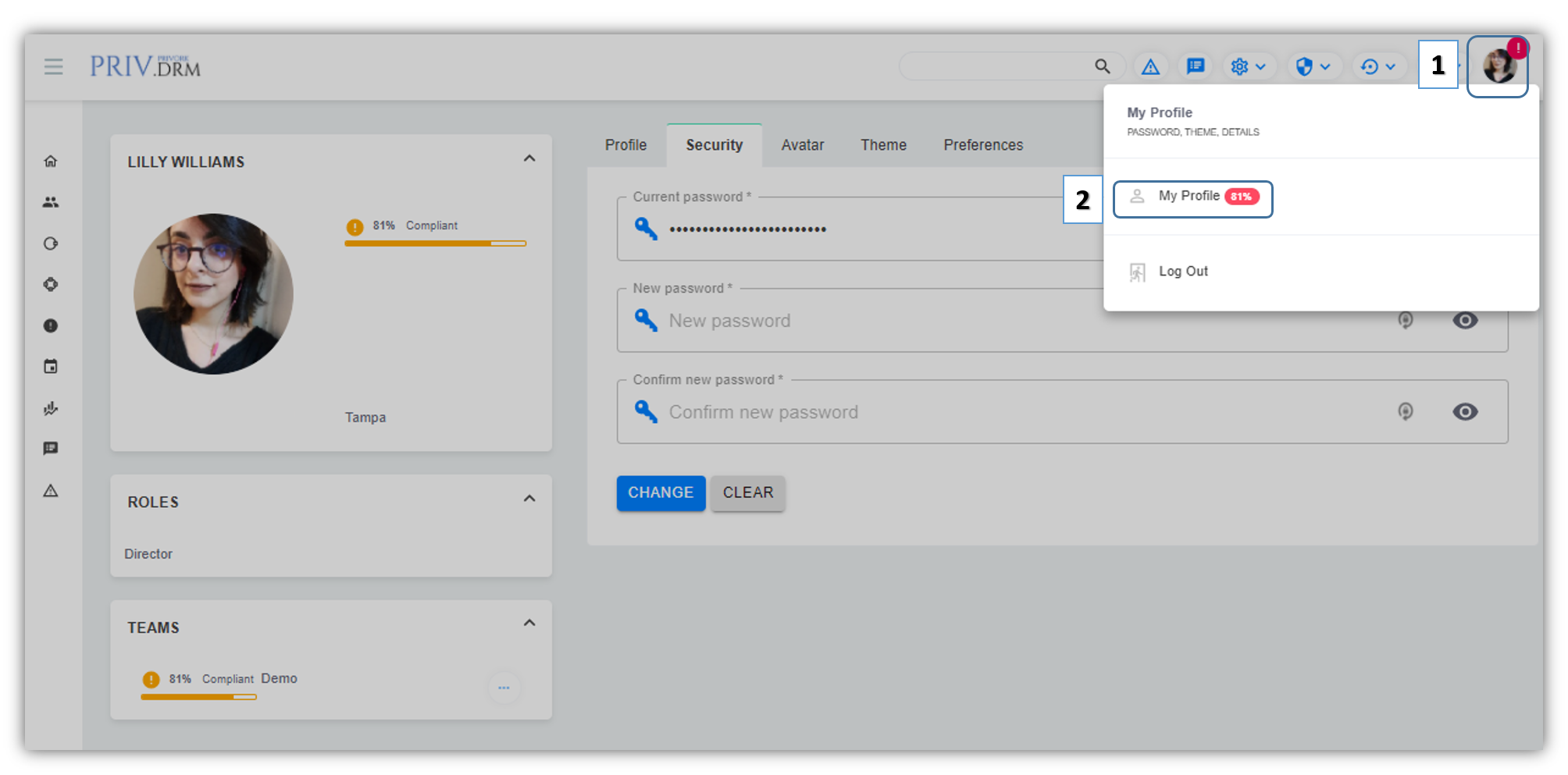Image resolution: width=1568 pixels, height=775 pixels.
Task: Click the Home icon in sidebar
Action: coord(51,162)
